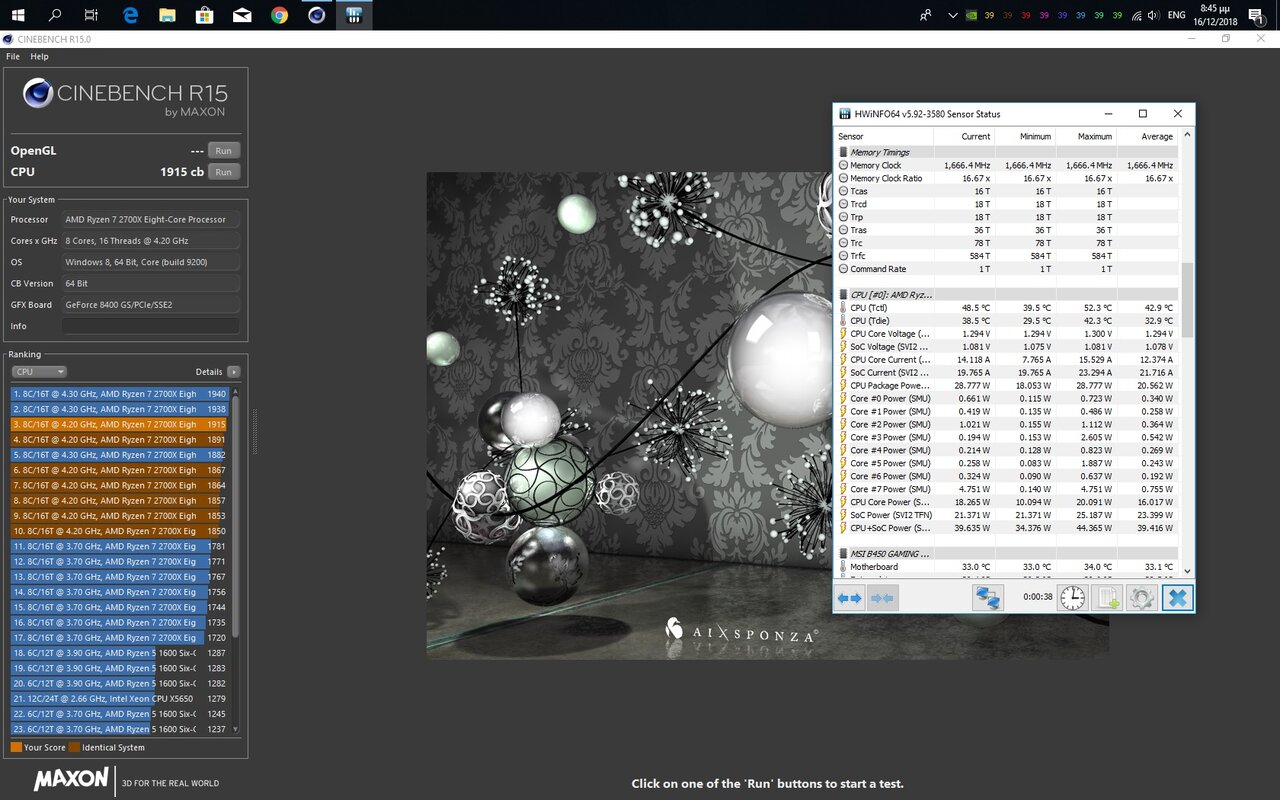This screenshot has width=1280, height=800.
Task: Open Task View from the taskbar
Action: [x=91, y=15]
